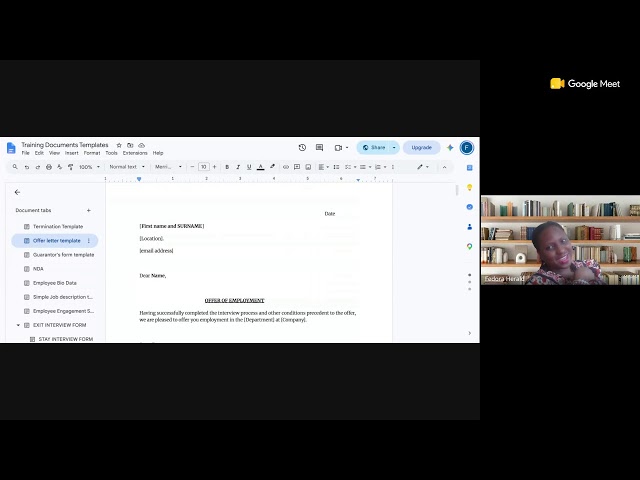Click the font size input field
Viewport: 640px width, 480px height.
[x=204, y=167]
